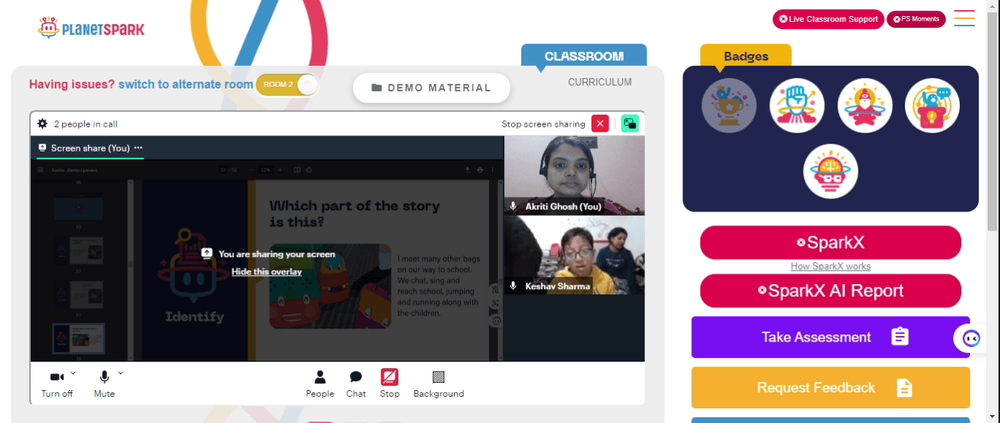Click the clipboard icon on Take Assessment
This screenshot has height=423, width=1000.
click(x=900, y=337)
